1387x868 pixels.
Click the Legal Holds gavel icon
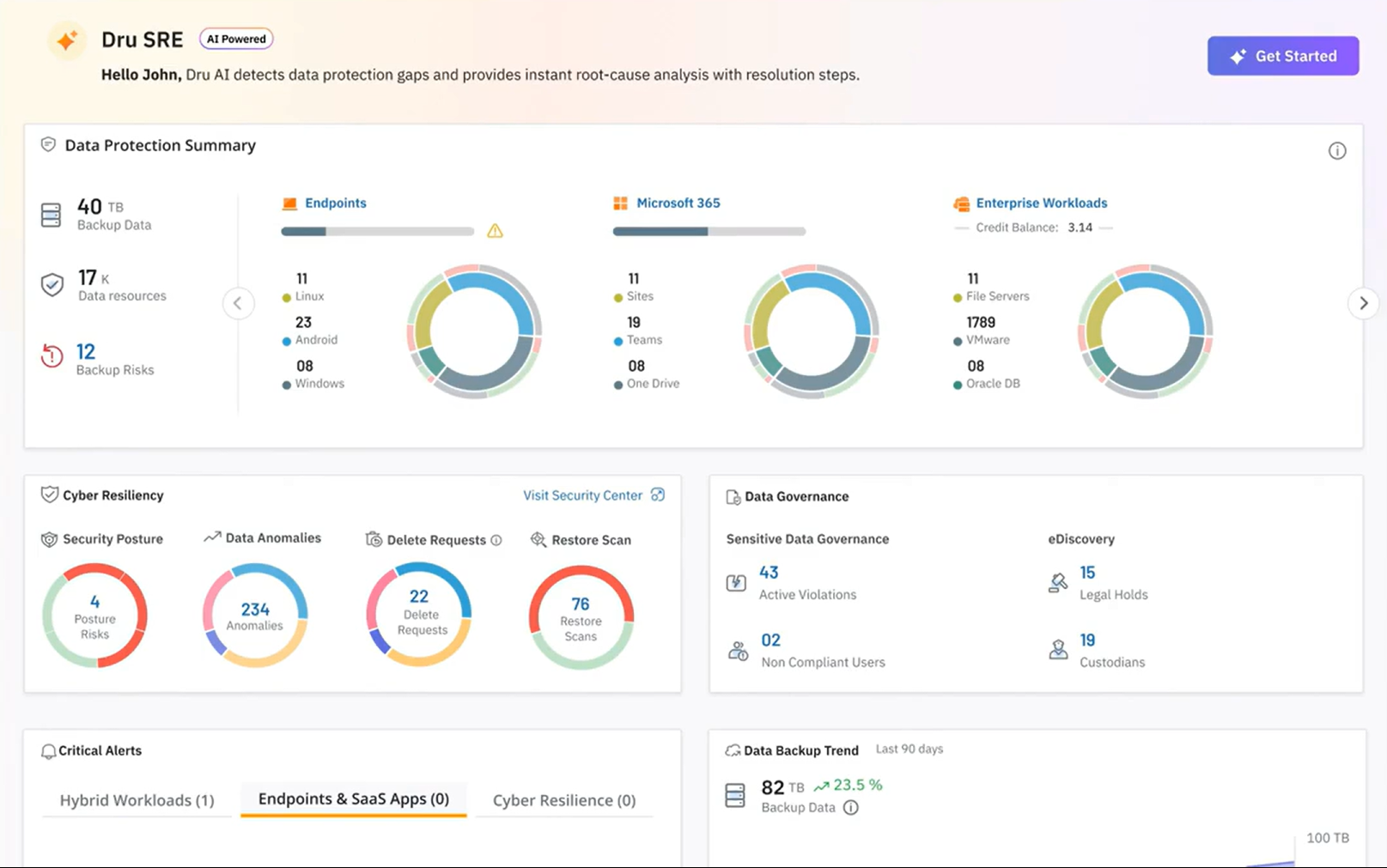click(1058, 583)
